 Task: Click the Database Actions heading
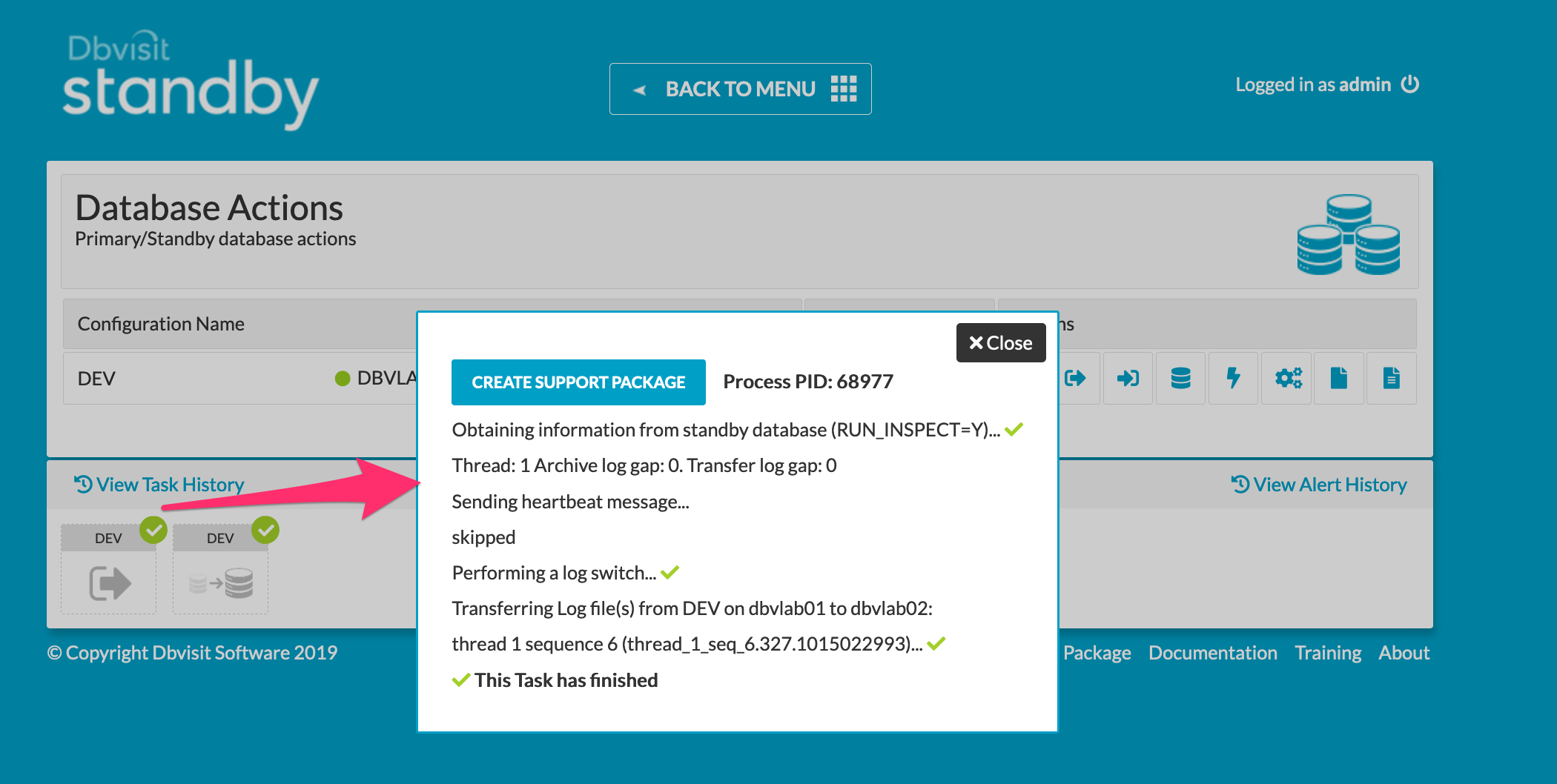pyautogui.click(x=209, y=208)
